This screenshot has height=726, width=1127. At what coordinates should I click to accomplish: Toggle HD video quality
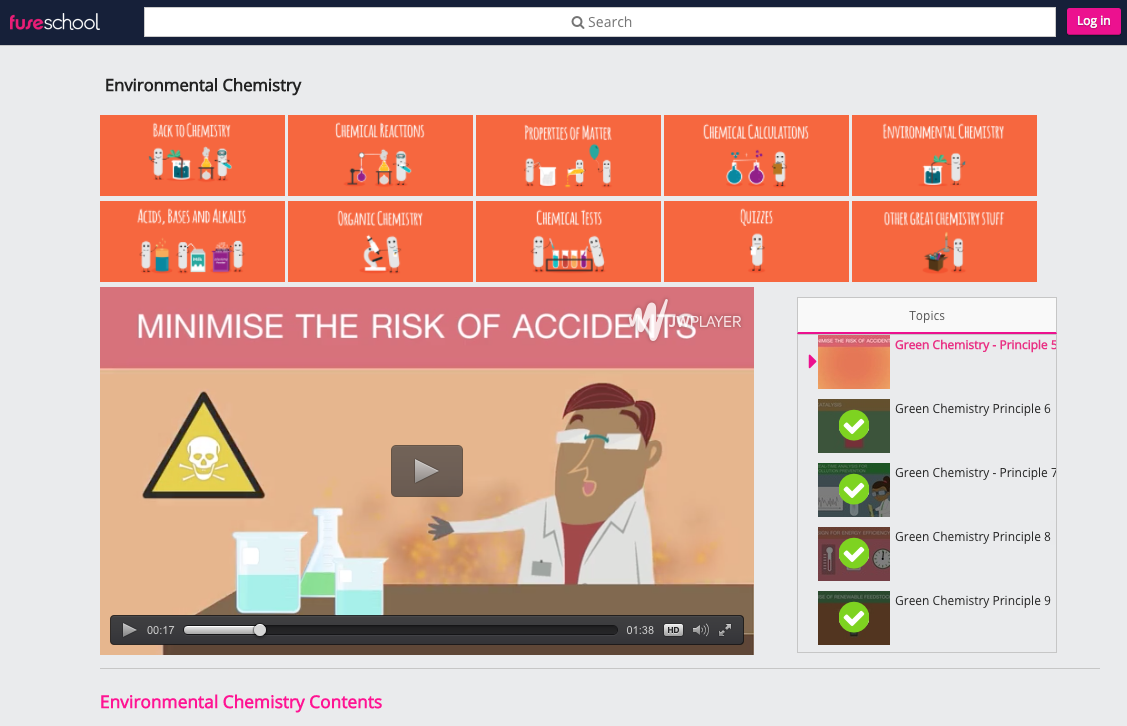(671, 630)
